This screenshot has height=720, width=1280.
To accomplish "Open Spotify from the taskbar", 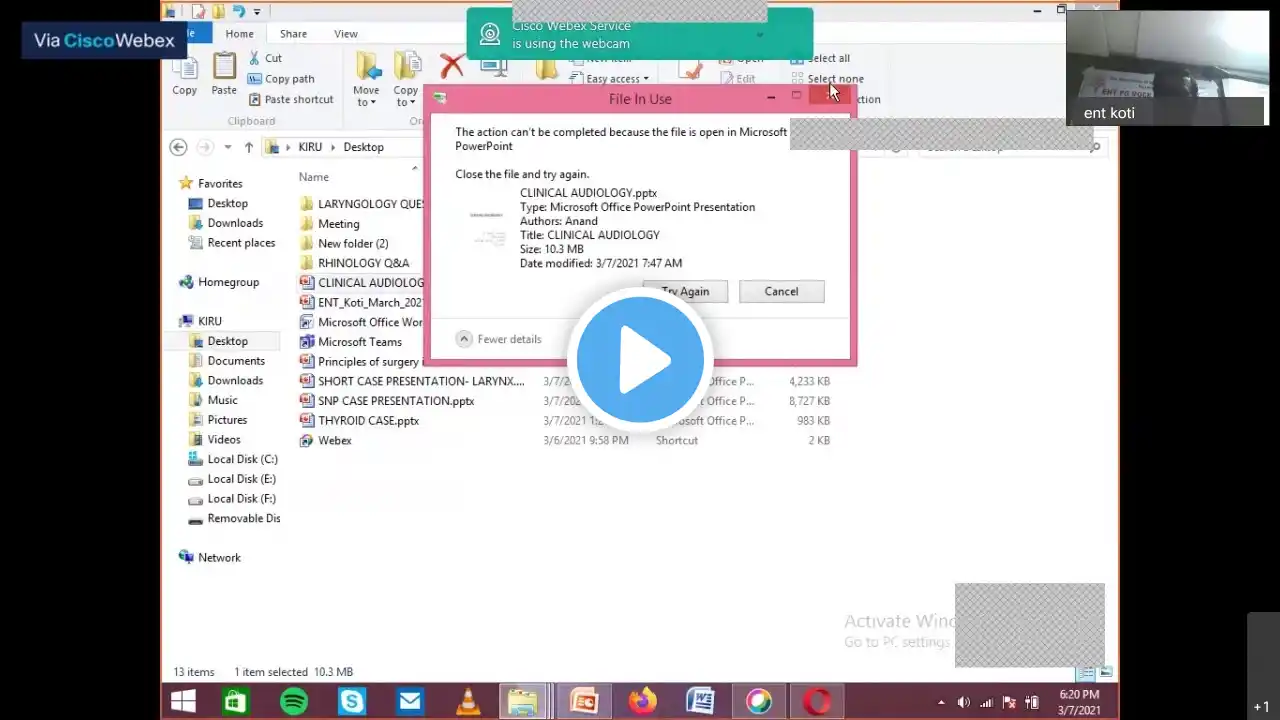I will click(294, 702).
